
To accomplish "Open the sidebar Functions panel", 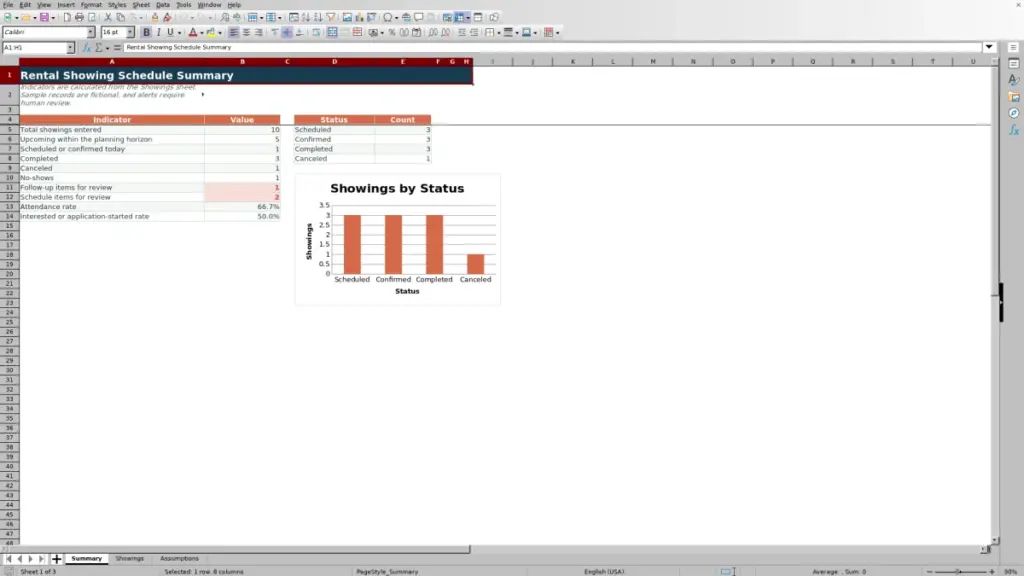I will point(1013,131).
